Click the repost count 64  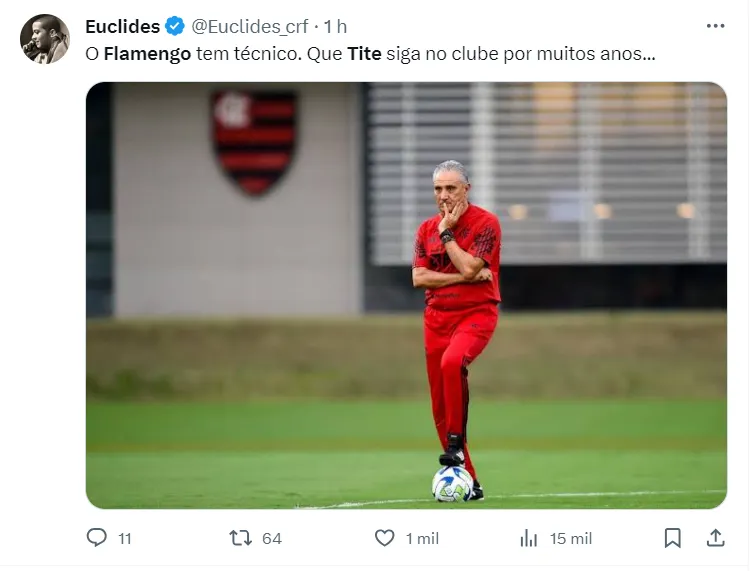[272, 539]
